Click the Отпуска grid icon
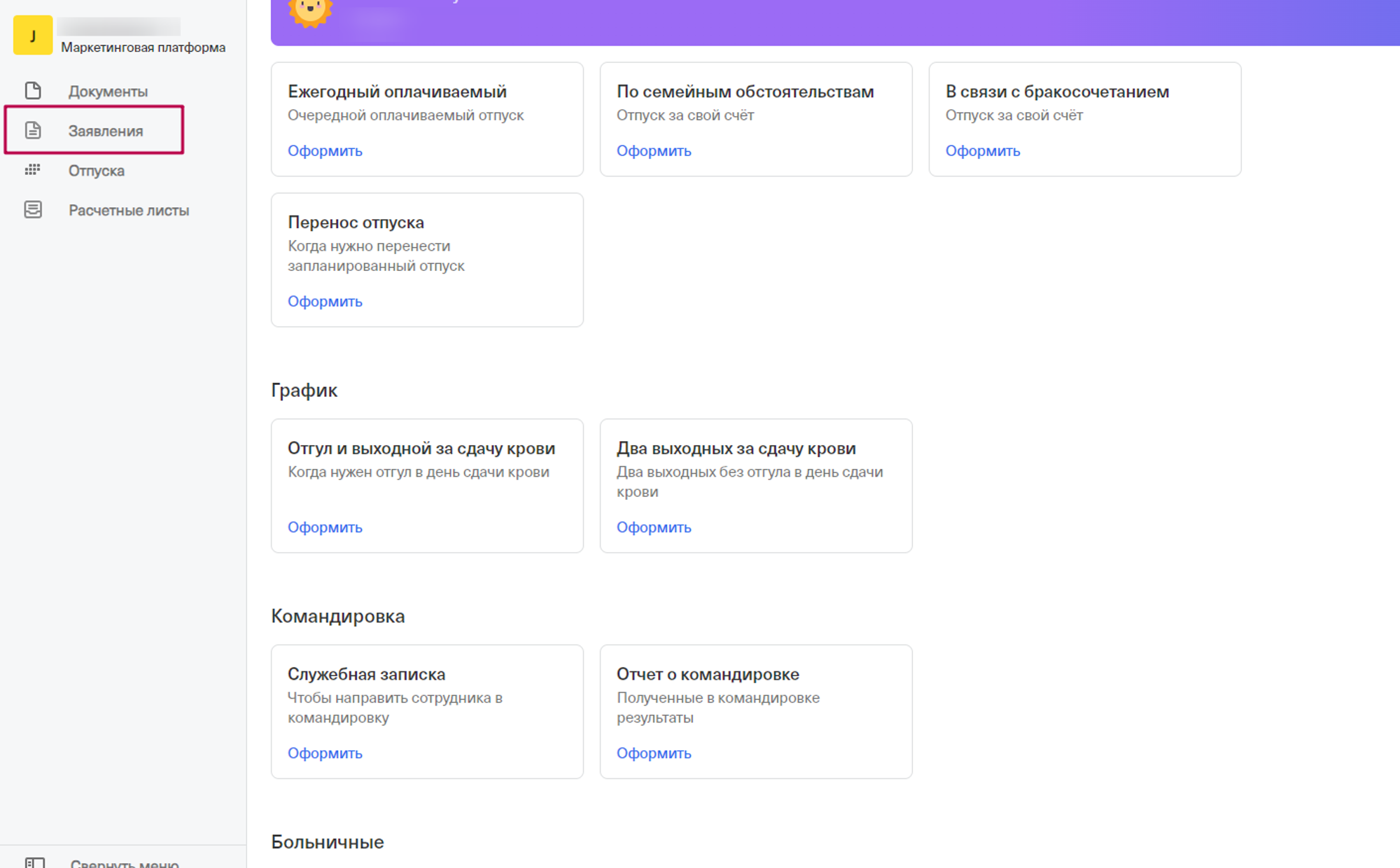Image resolution: width=1400 pixels, height=868 pixels. click(x=33, y=170)
